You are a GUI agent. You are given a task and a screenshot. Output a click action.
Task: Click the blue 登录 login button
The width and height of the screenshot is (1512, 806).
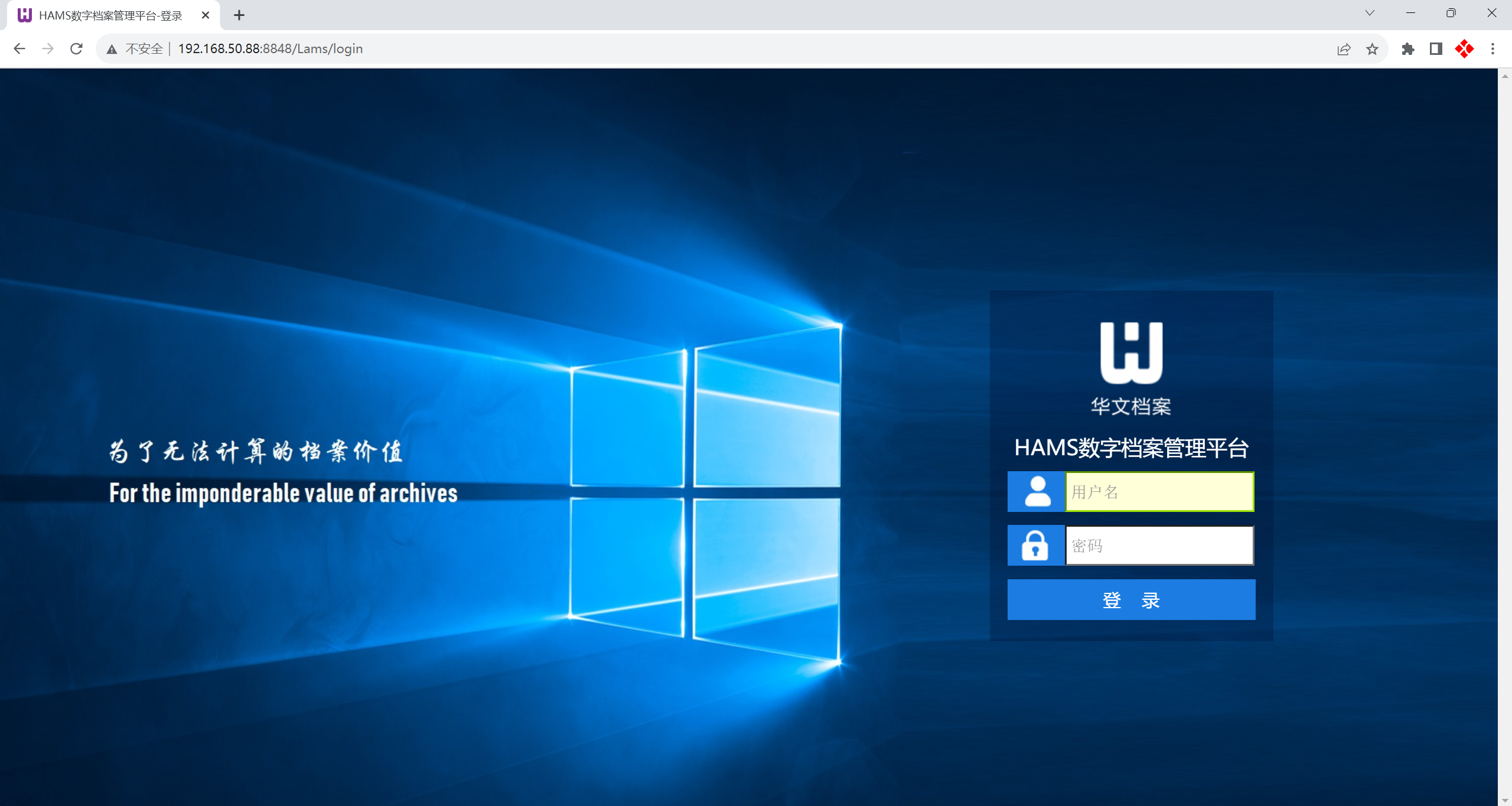tap(1131, 599)
